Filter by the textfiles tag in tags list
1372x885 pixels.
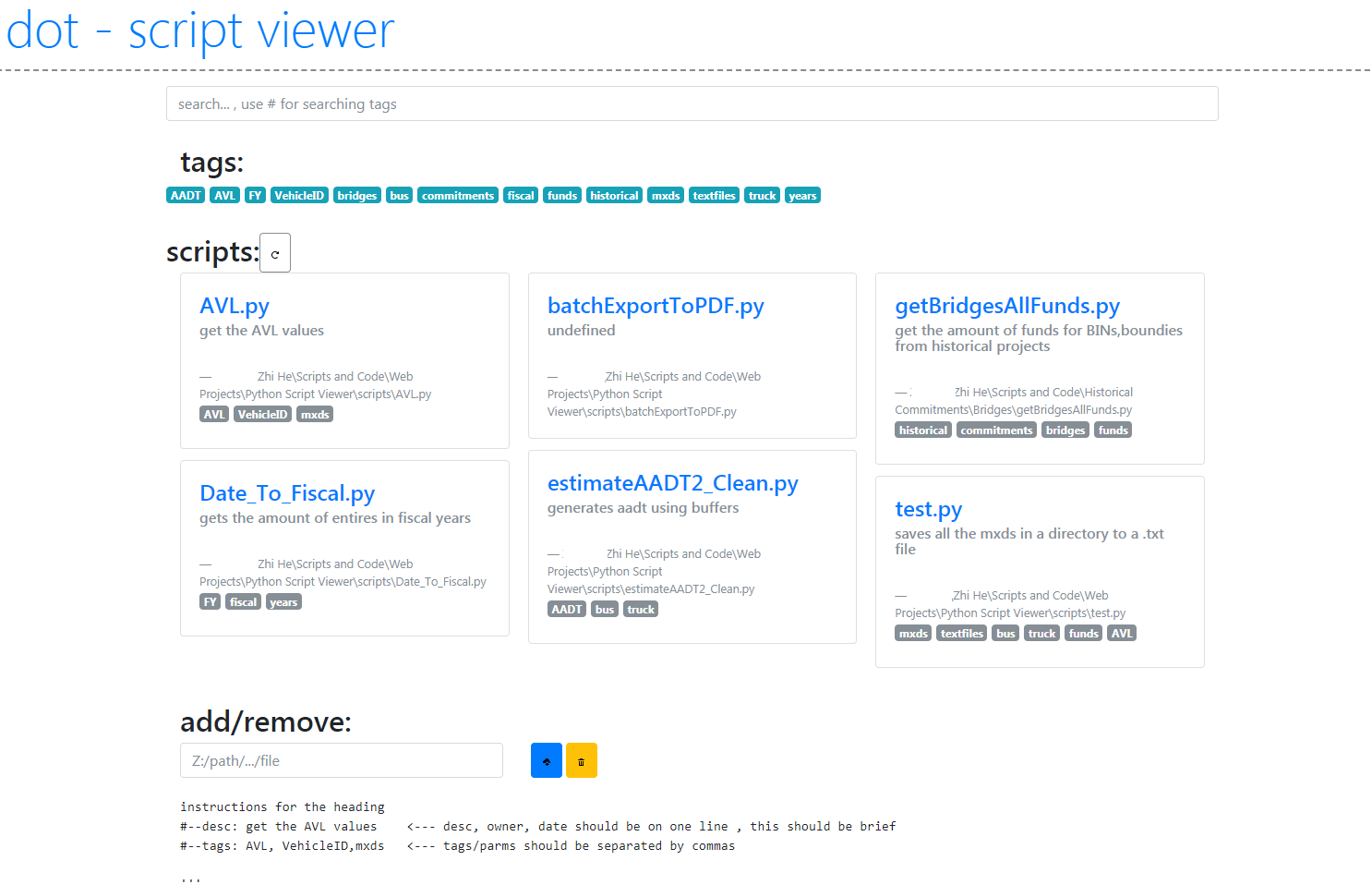click(715, 196)
